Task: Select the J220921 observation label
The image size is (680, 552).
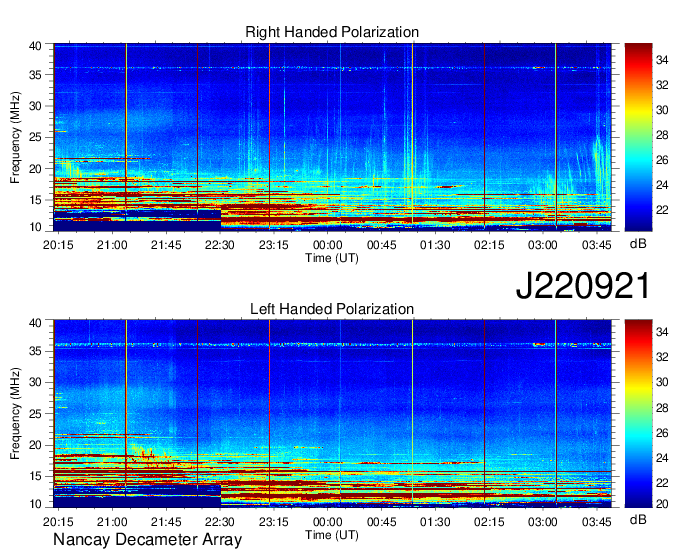Action: point(583,286)
